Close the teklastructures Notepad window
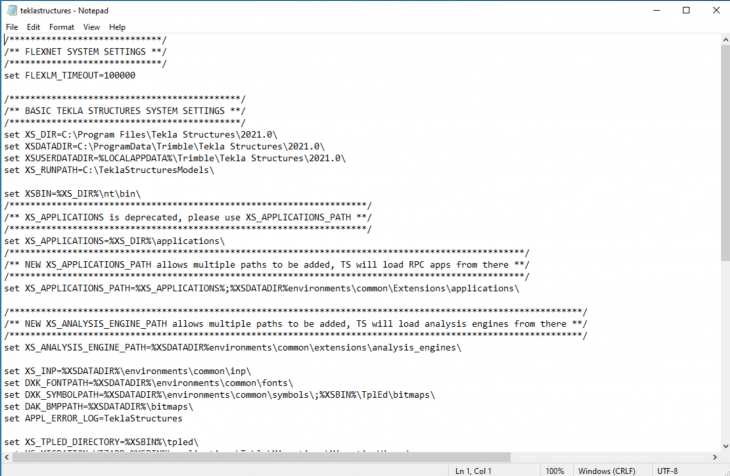 click(x=716, y=10)
